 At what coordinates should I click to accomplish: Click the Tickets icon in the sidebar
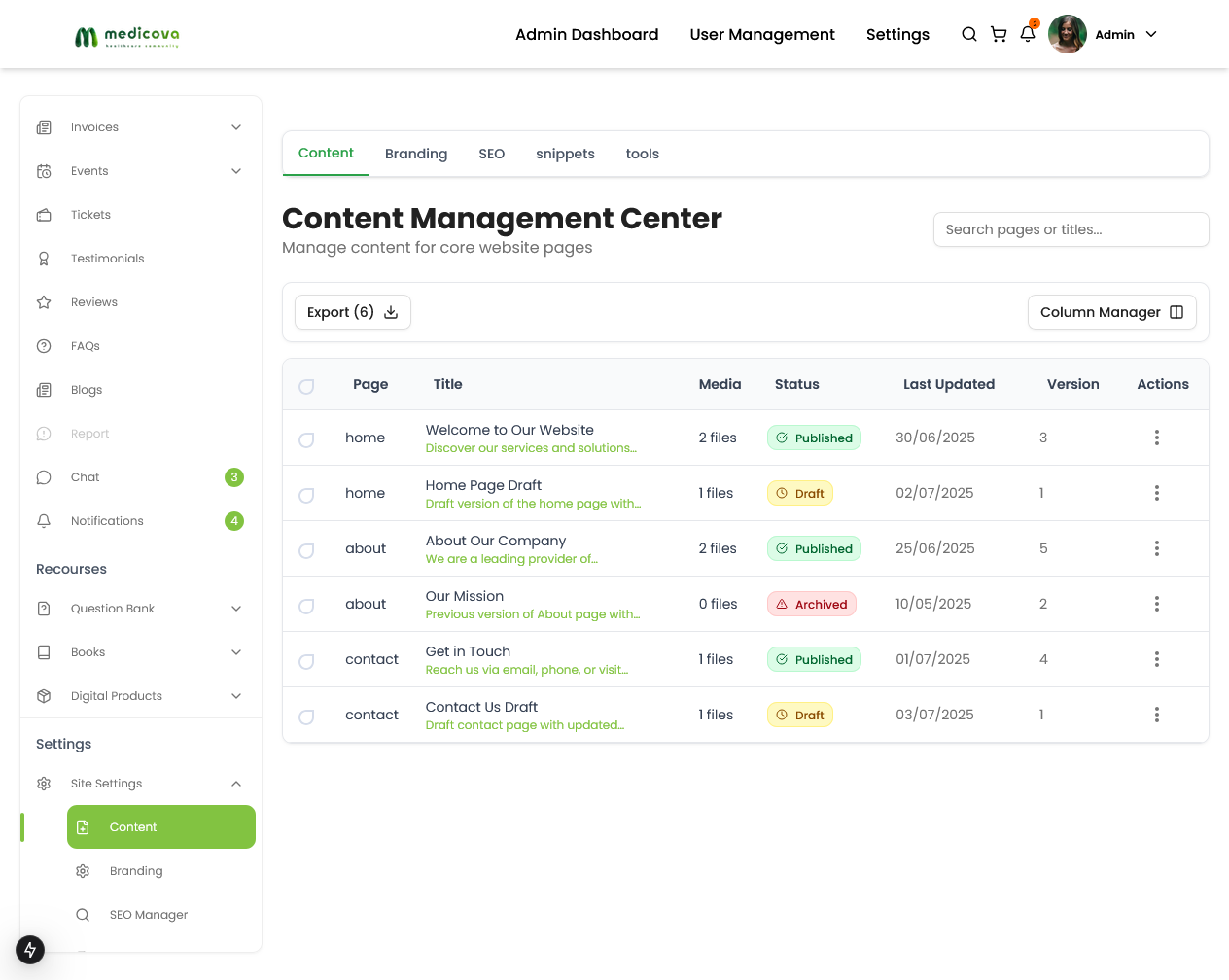point(44,215)
